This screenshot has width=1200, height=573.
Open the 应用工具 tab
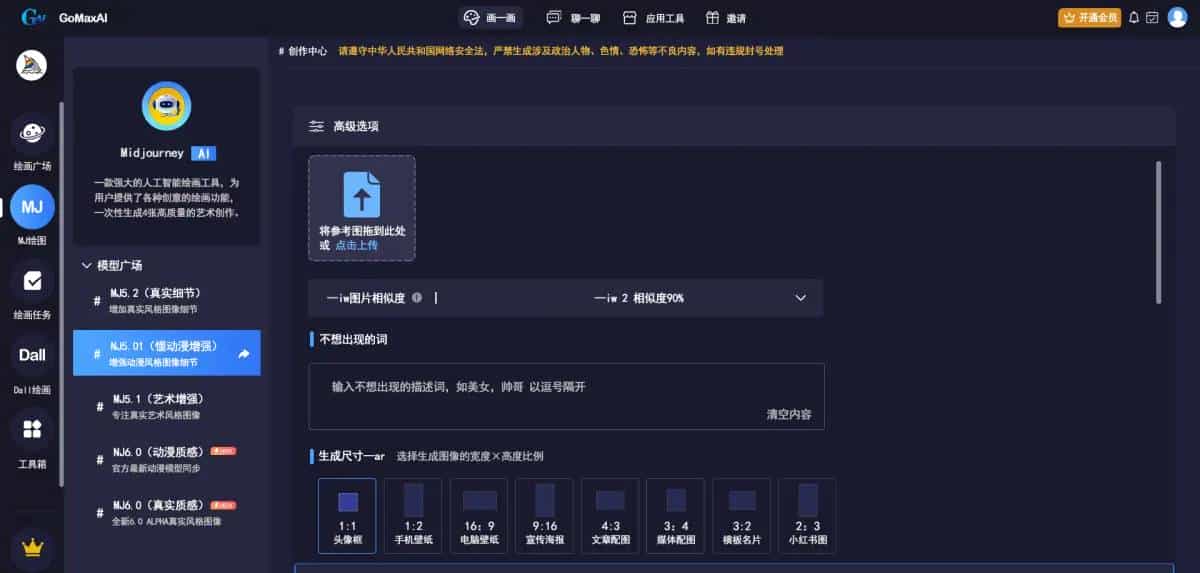[653, 17]
